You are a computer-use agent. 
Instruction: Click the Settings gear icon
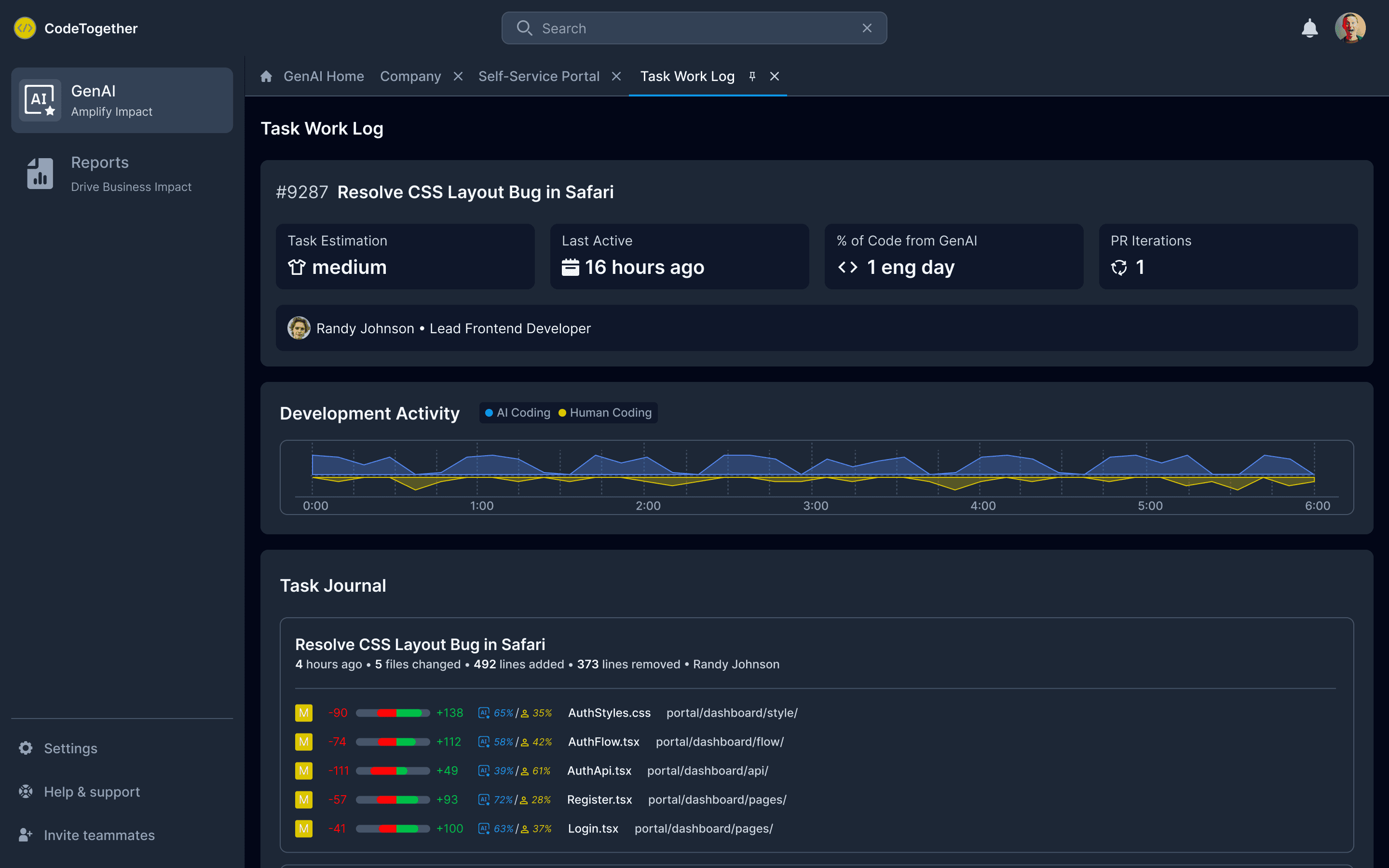[26, 748]
